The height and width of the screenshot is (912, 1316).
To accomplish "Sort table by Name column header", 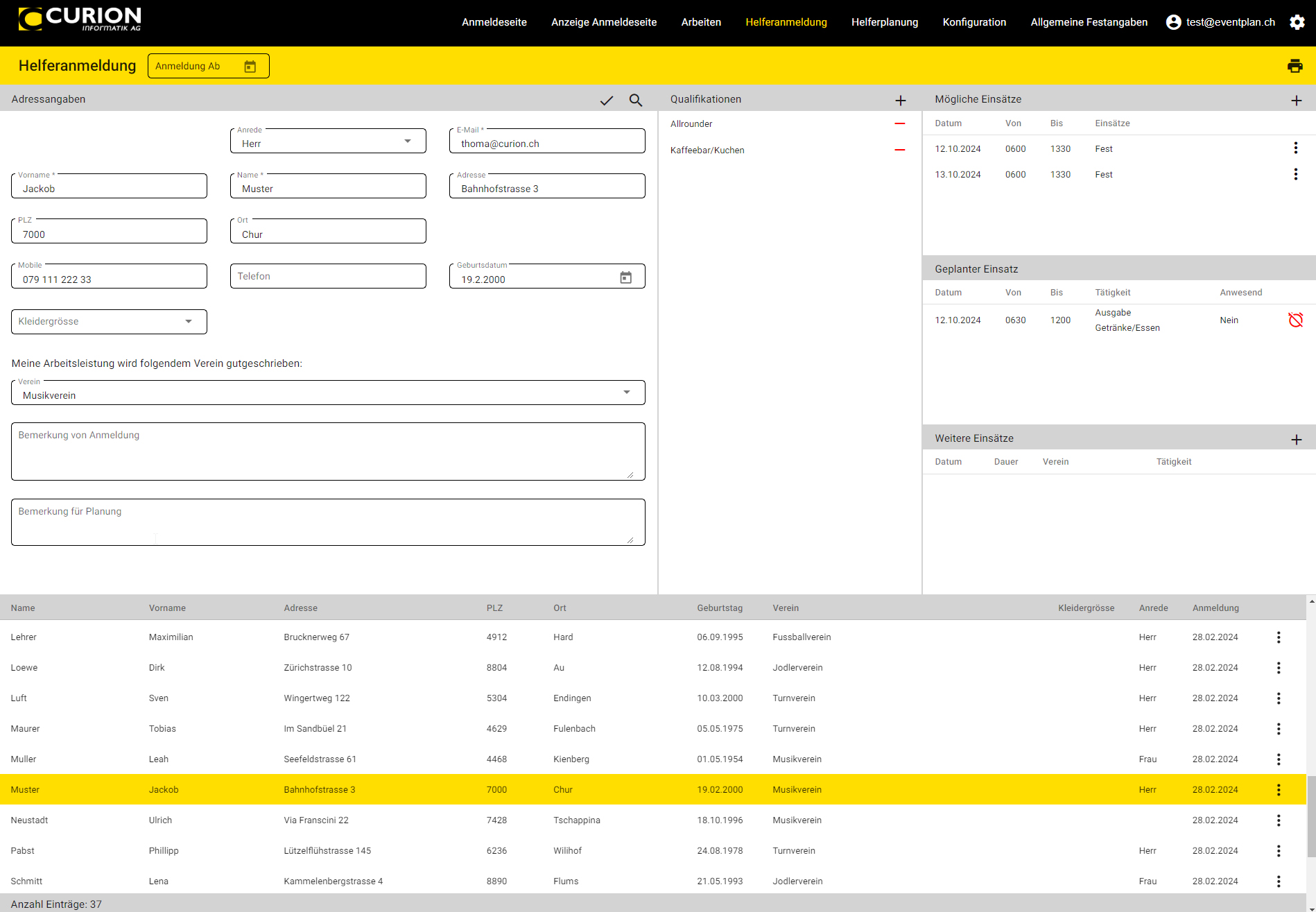I will (23, 608).
